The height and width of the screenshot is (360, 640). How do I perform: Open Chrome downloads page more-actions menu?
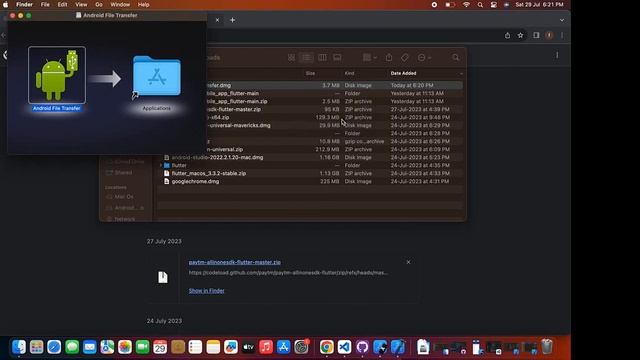pyautogui.click(x=557, y=55)
